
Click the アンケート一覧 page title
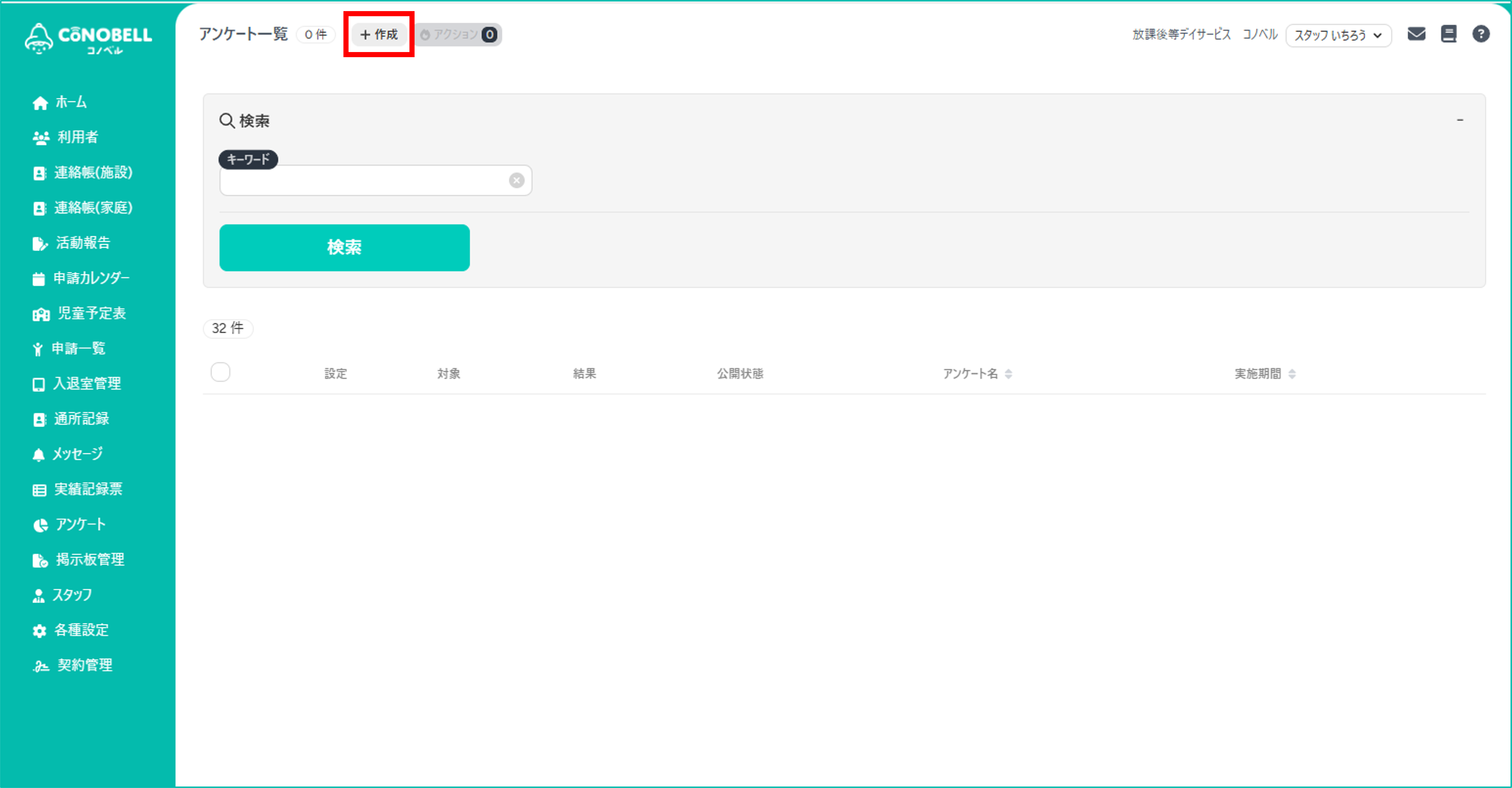pyautogui.click(x=244, y=34)
